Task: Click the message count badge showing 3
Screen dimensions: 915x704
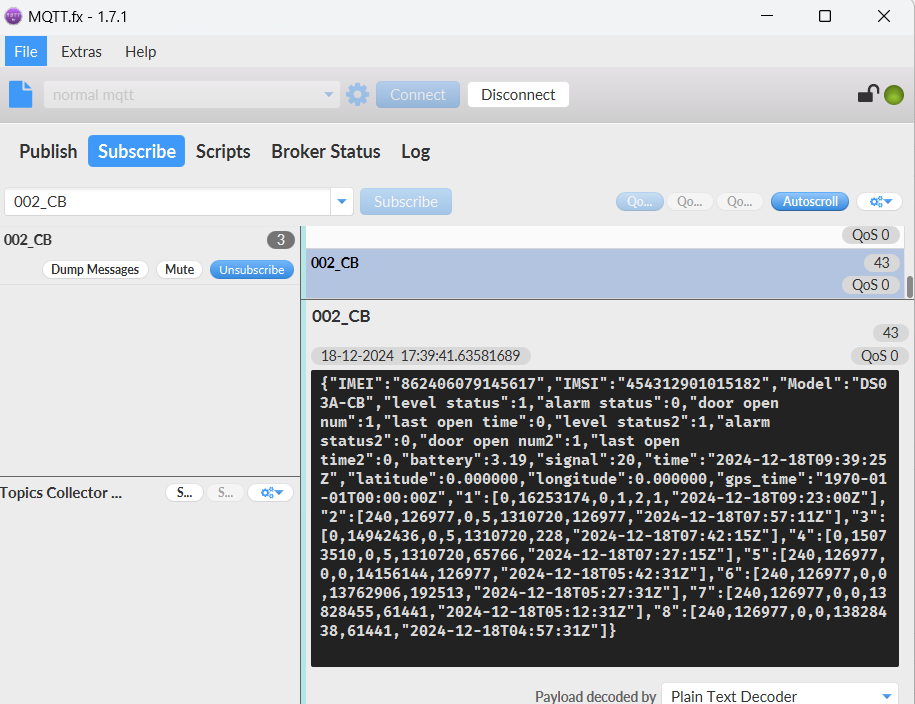Action: 281,240
